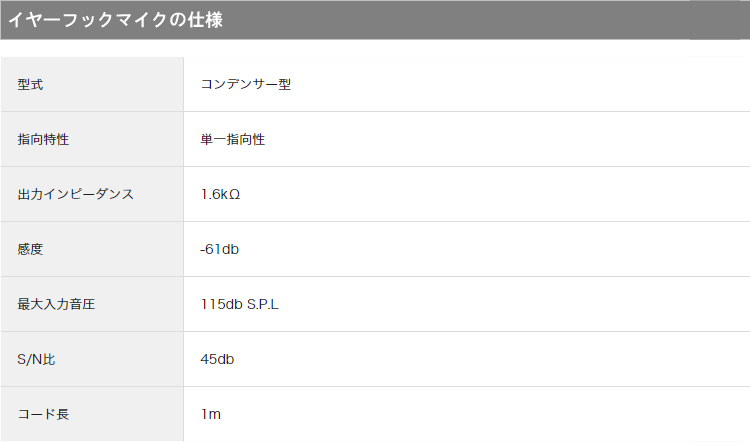Click the -61db sensitivity value
This screenshot has height=442, width=750.
coord(219,249)
